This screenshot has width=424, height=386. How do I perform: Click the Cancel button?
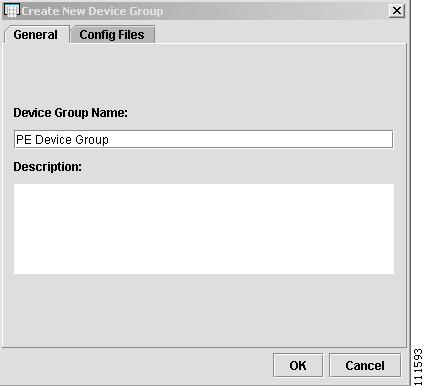tap(365, 365)
